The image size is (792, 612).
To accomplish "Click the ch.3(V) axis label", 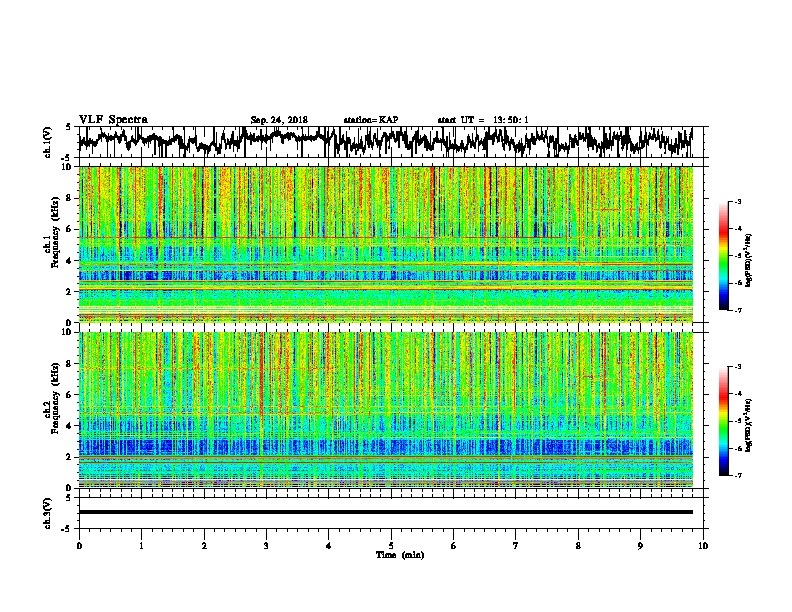I will tap(48, 513).
